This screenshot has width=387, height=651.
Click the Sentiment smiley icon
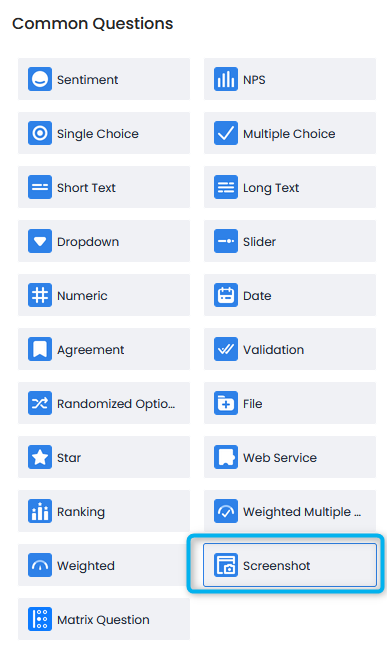40,79
